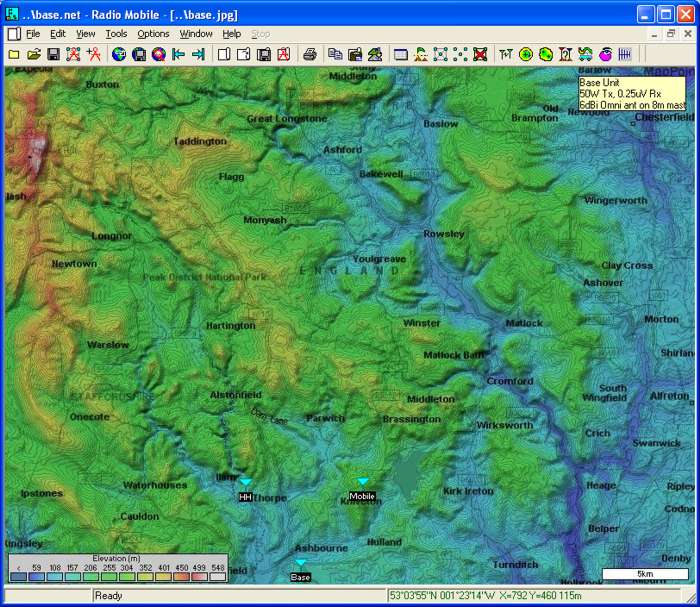The height and width of the screenshot is (607, 700).
Task: Click the magenta ball with eye icon
Action: [x=605, y=54]
